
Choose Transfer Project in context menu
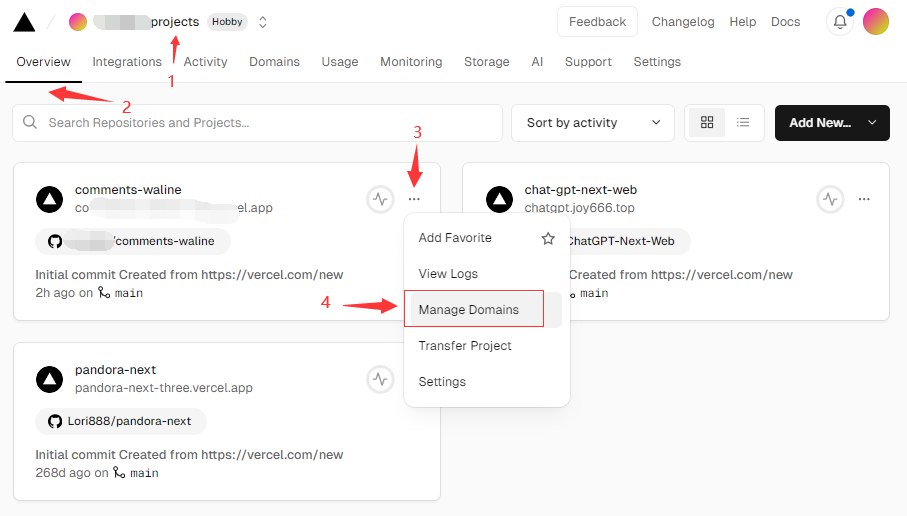[465, 346]
